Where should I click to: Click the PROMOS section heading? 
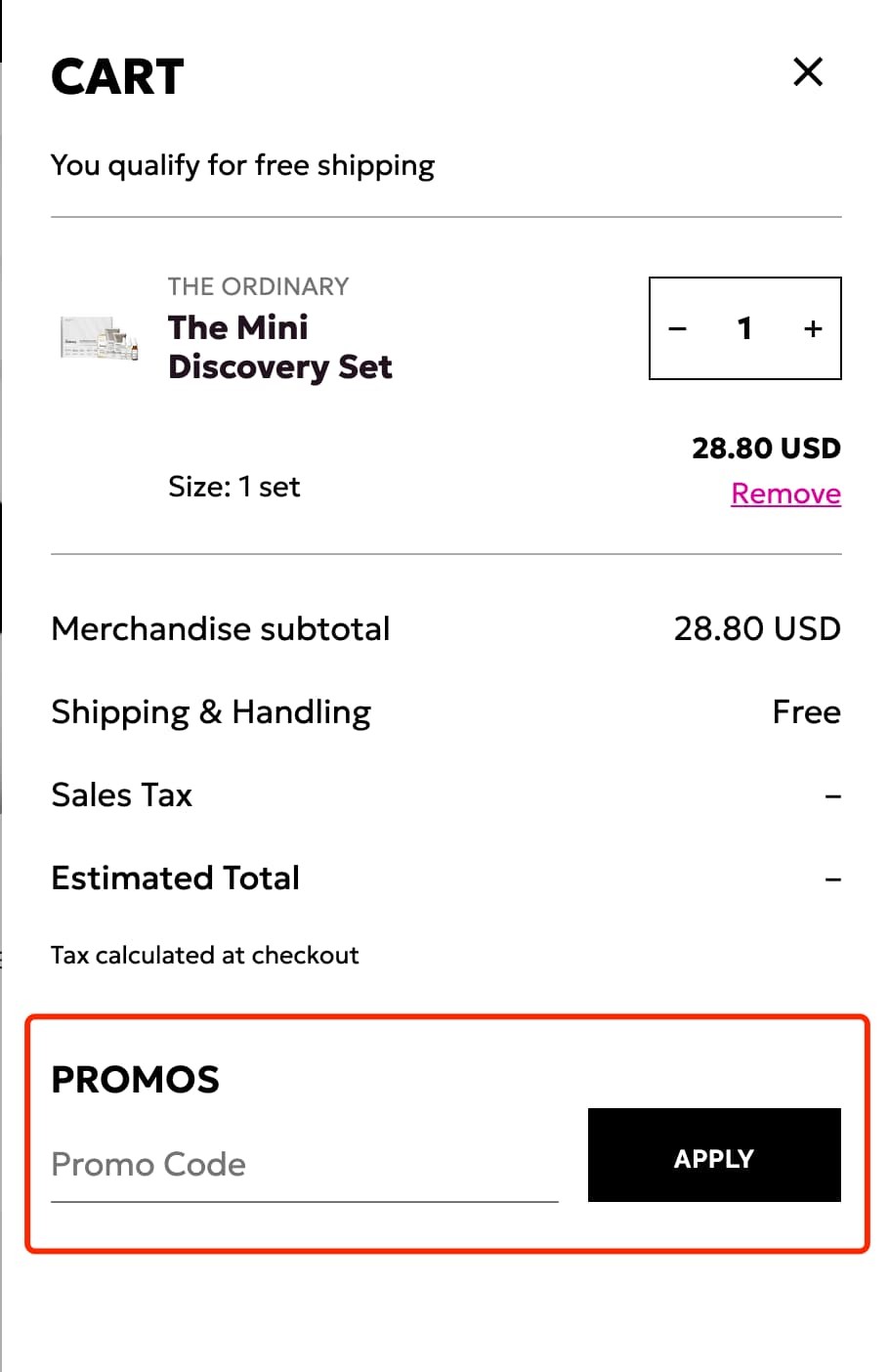(x=135, y=1080)
